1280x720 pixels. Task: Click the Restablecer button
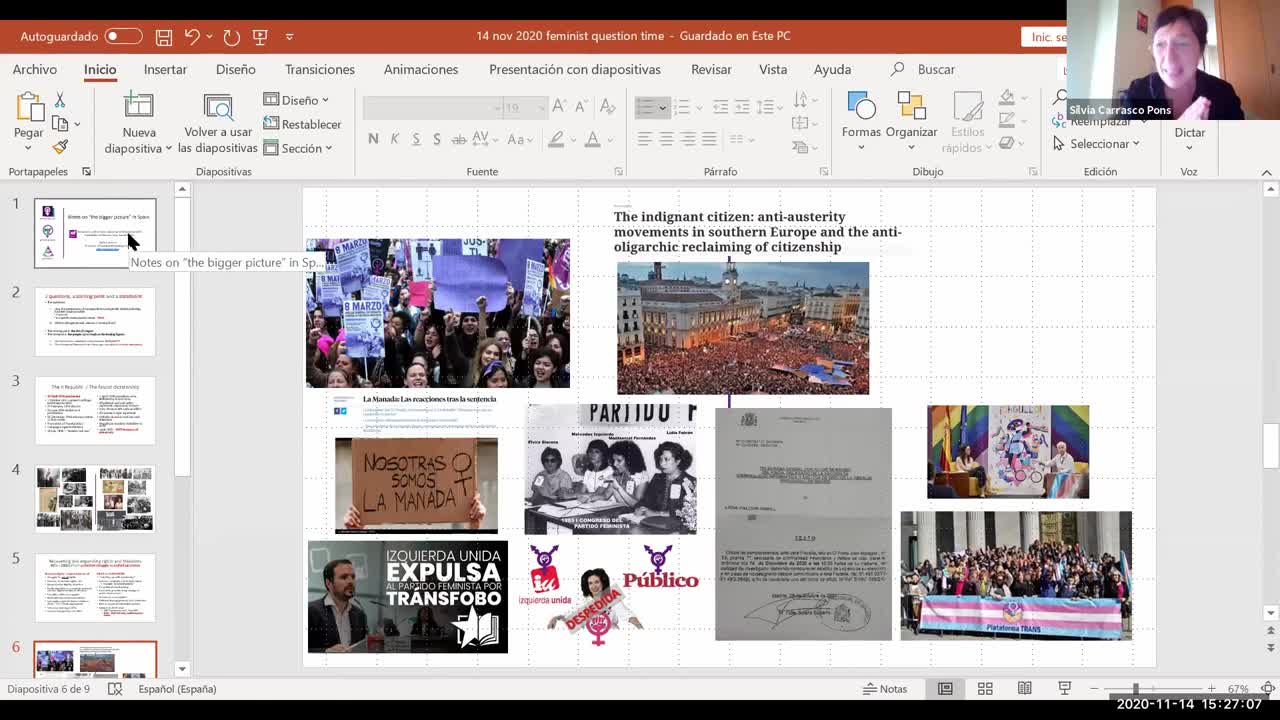pyautogui.click(x=302, y=124)
